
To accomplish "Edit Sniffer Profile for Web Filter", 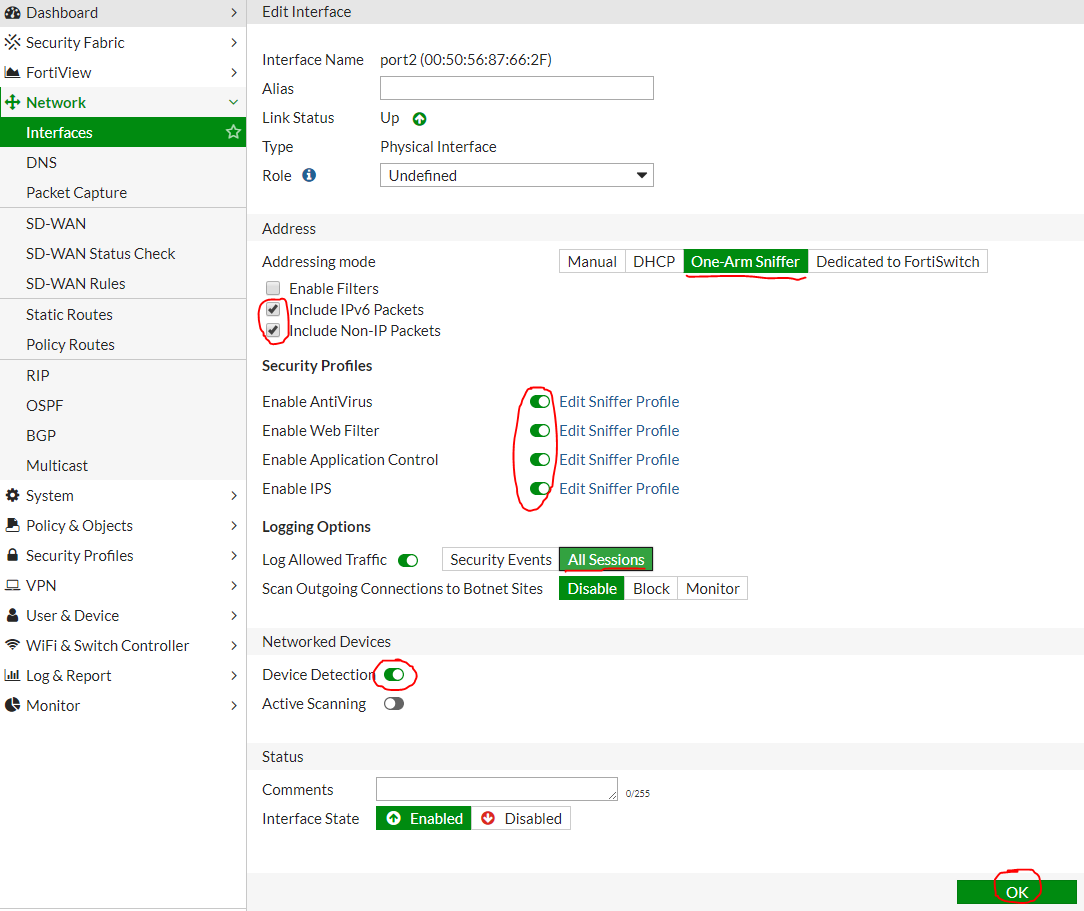I will pos(619,431).
